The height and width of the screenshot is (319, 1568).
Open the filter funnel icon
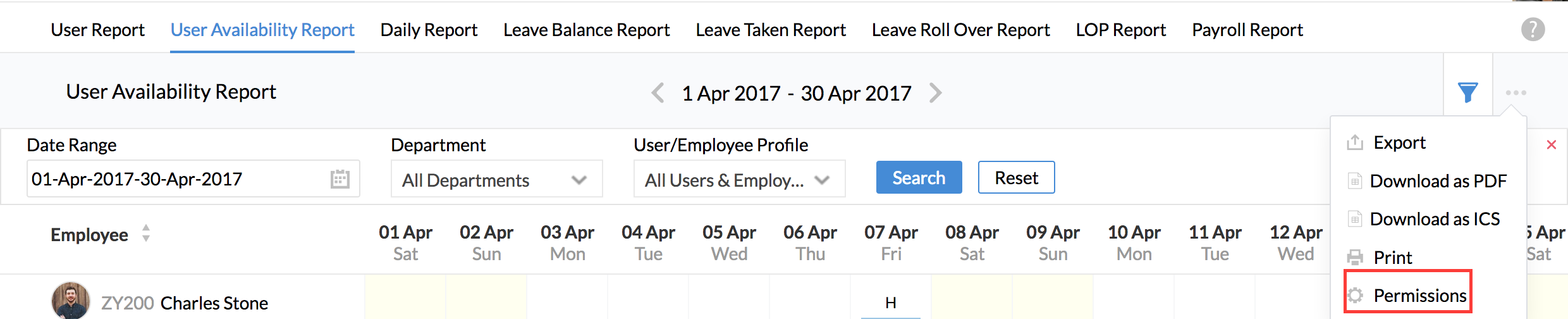point(1467,92)
